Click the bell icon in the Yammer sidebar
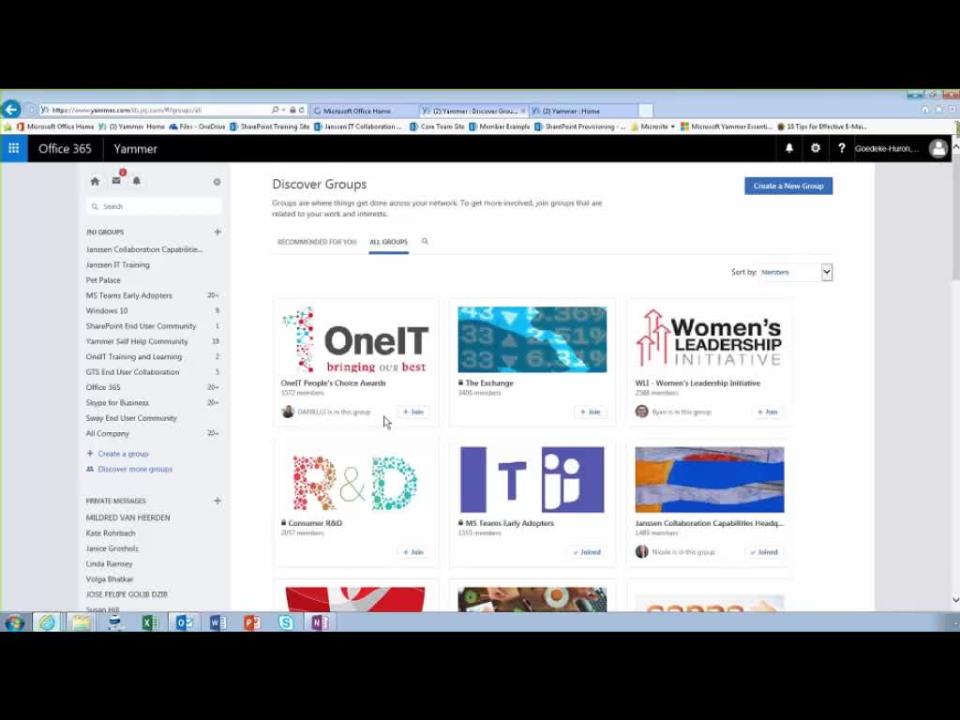The width and height of the screenshot is (960, 720). coord(137,181)
